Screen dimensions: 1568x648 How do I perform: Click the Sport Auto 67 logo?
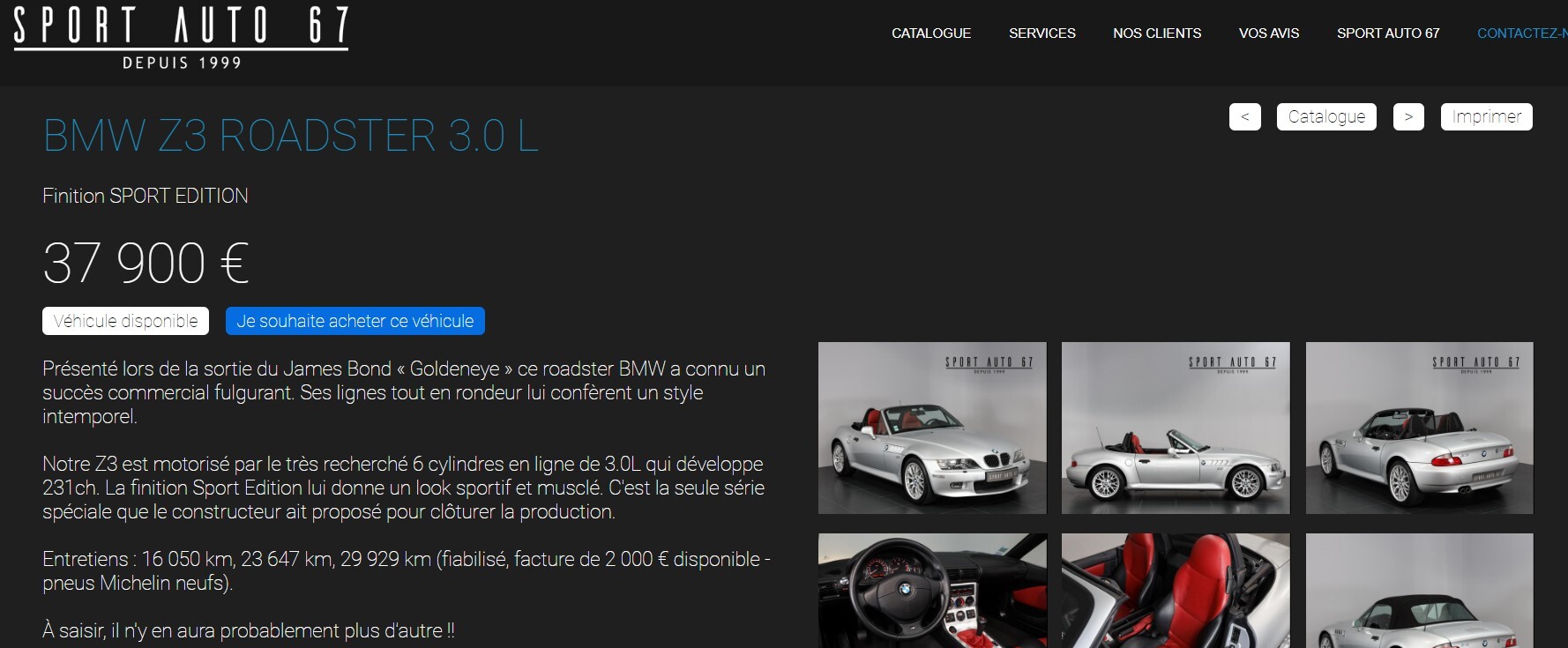pyautogui.click(x=182, y=38)
